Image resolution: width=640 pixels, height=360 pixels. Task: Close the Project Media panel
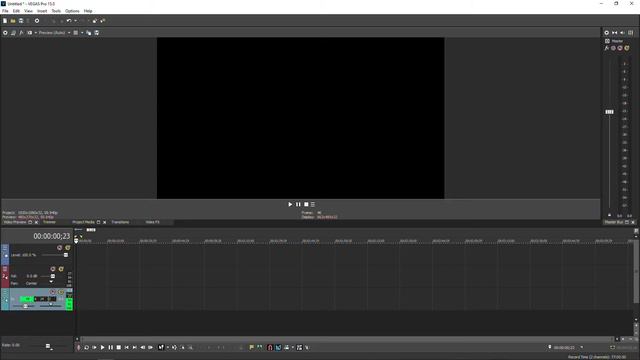[104, 222]
